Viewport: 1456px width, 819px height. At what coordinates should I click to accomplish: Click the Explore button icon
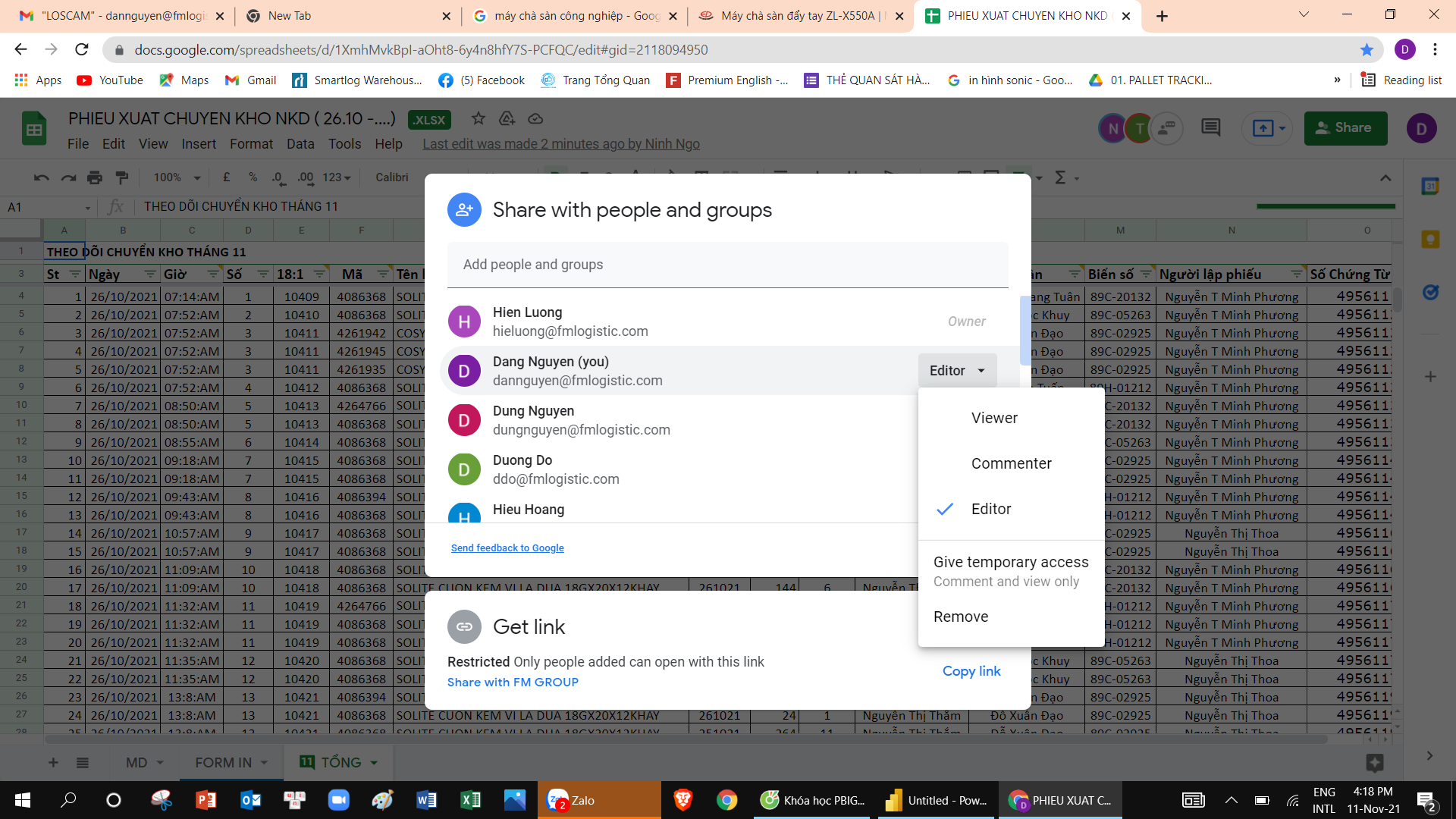pos(1374,762)
